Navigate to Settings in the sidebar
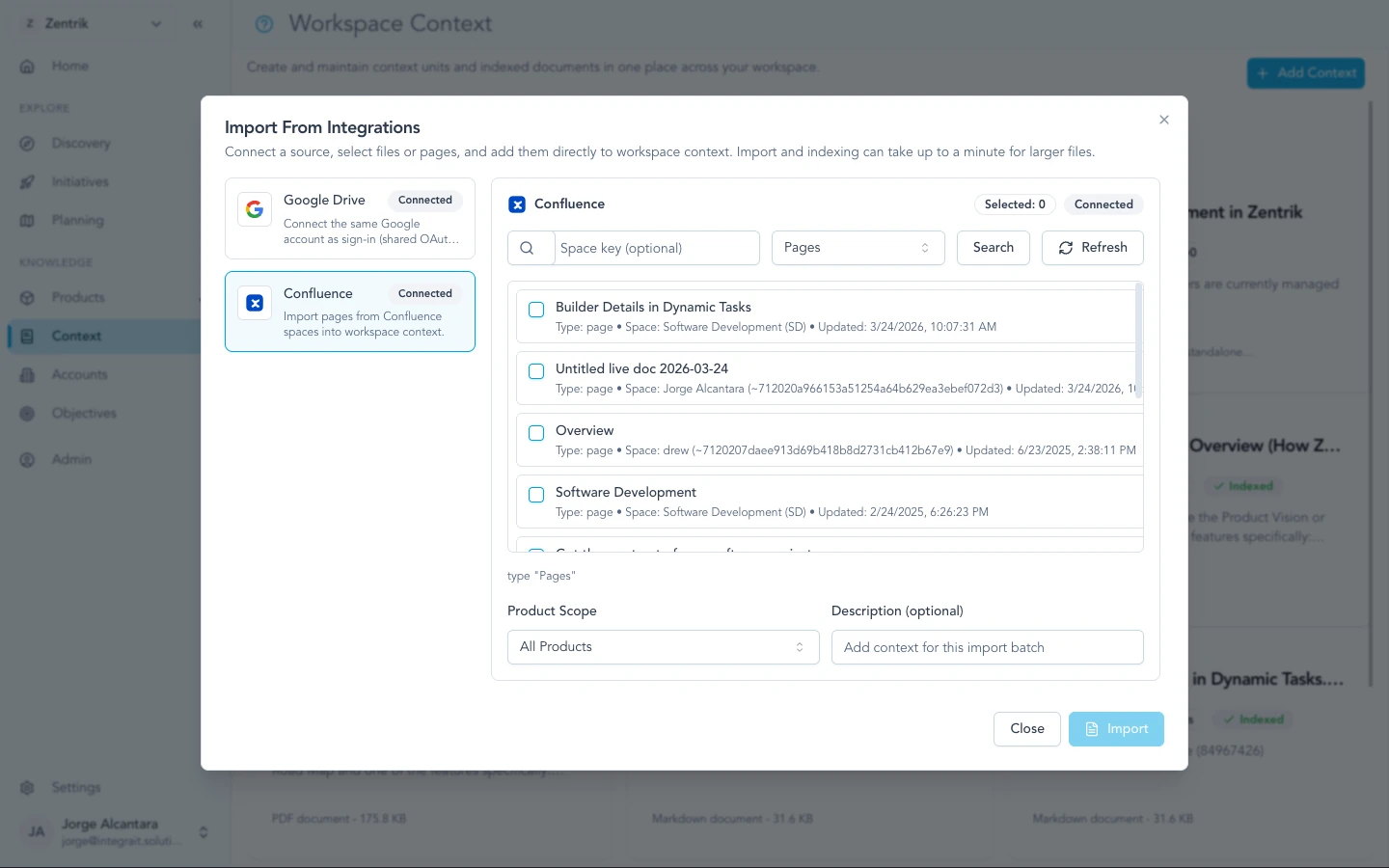The image size is (1389, 868). pos(73,787)
